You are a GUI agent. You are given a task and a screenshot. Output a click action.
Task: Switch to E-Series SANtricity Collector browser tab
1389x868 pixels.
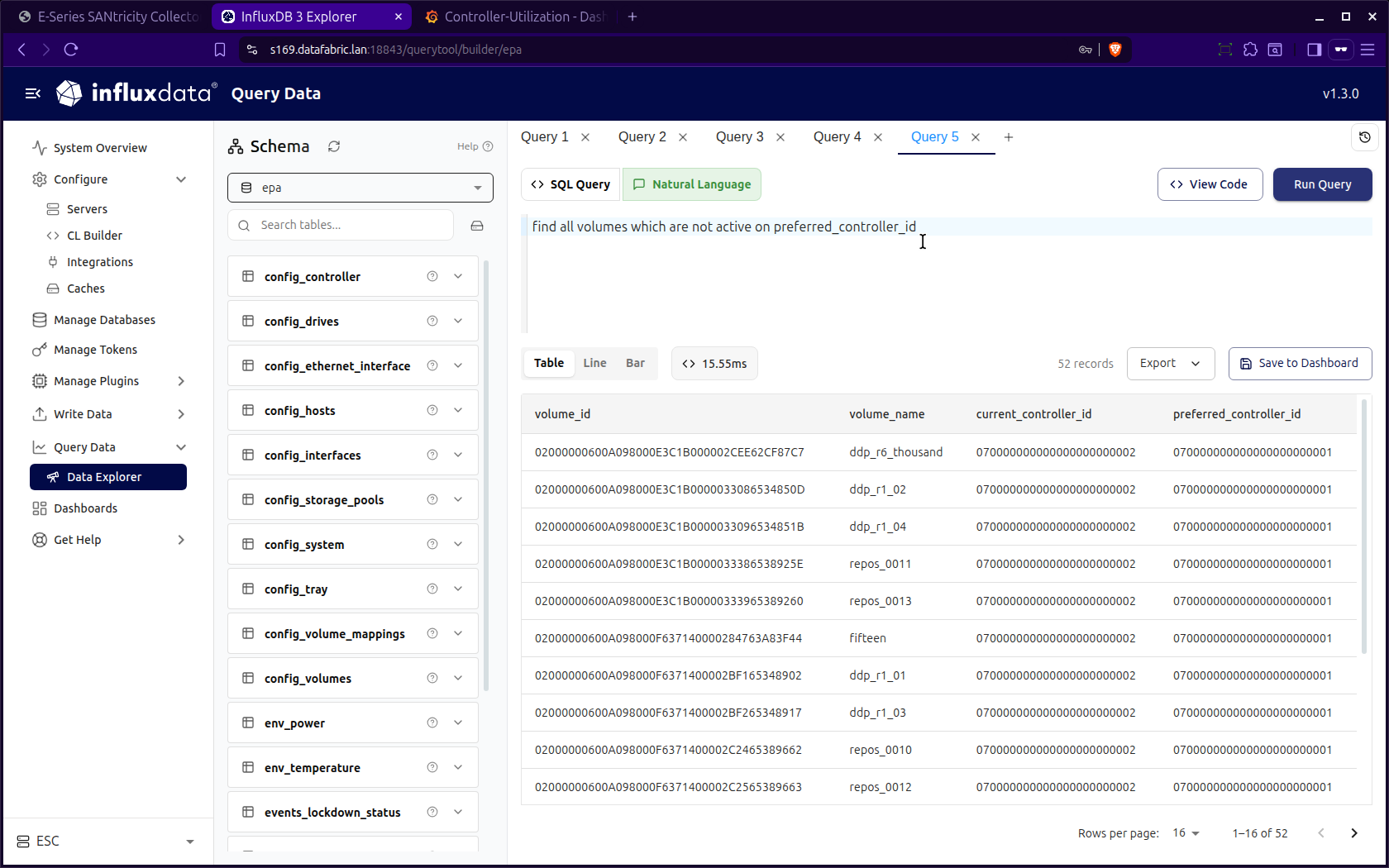(x=107, y=17)
